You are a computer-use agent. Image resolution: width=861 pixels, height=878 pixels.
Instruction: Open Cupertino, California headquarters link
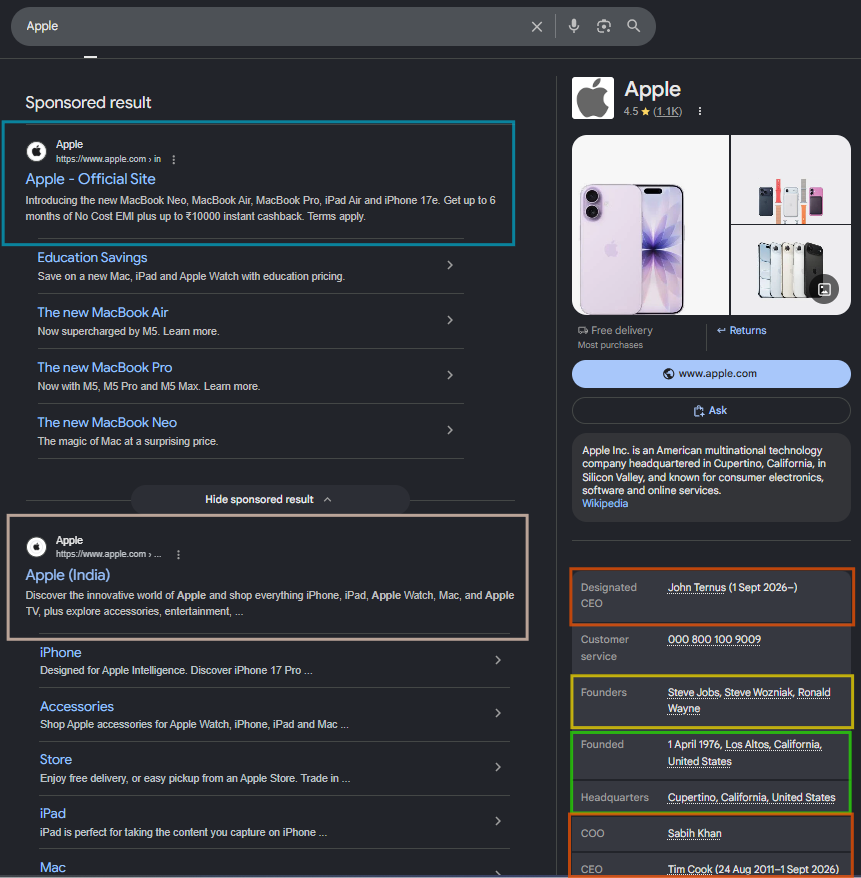click(751, 797)
